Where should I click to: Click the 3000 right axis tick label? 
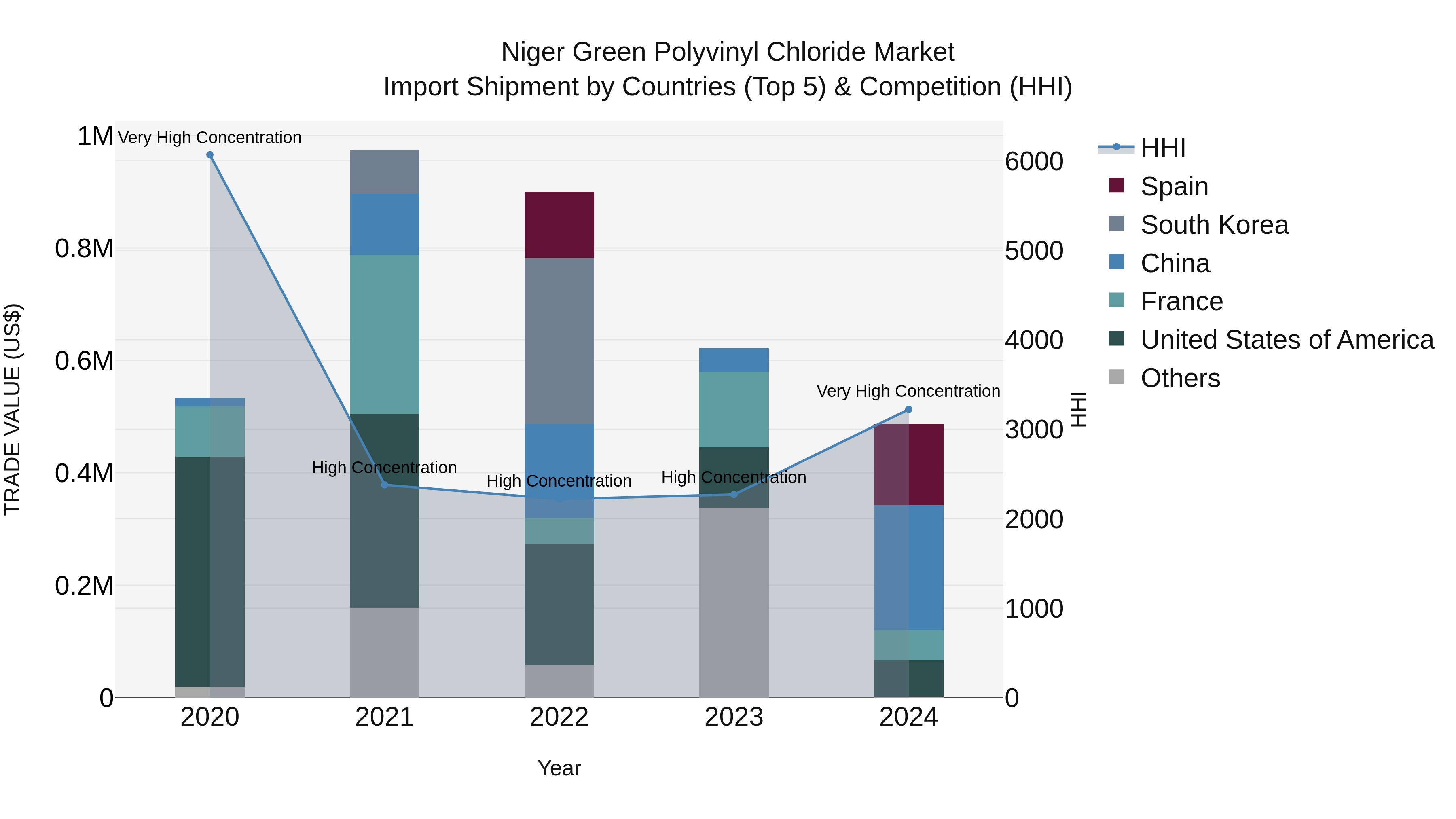[x=1034, y=430]
